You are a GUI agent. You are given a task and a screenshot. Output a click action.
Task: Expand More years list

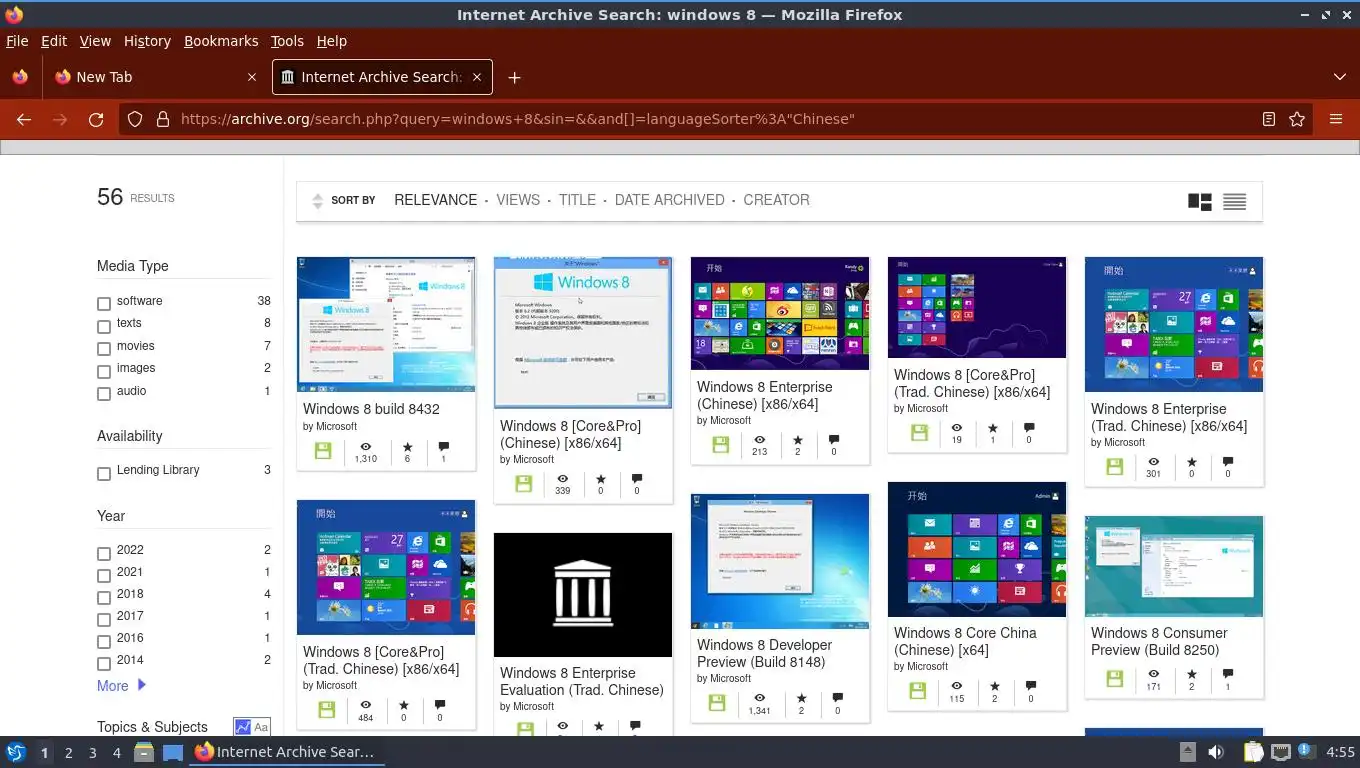(x=121, y=686)
